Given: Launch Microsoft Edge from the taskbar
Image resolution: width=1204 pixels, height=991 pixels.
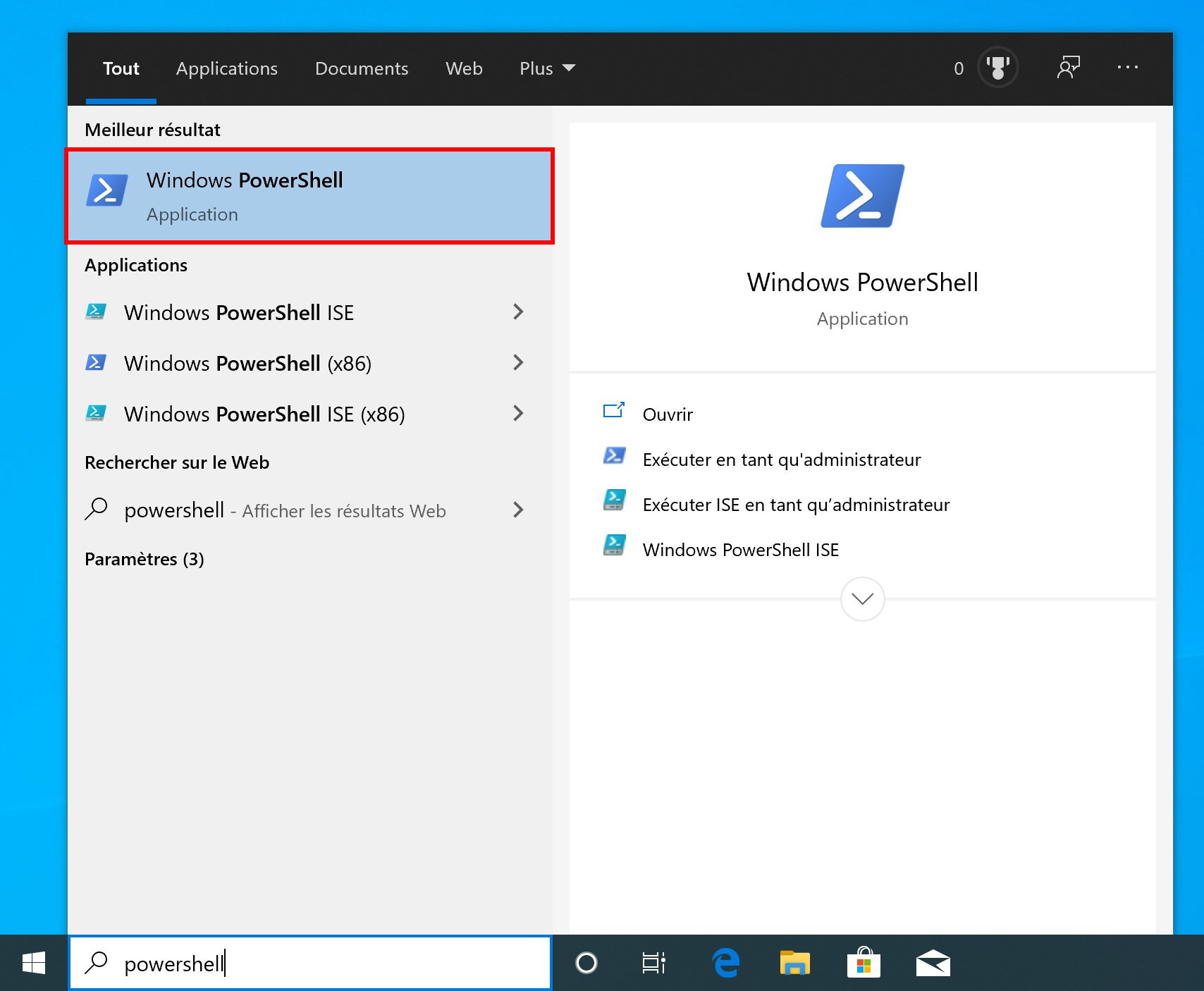Looking at the screenshot, I should click(725, 963).
